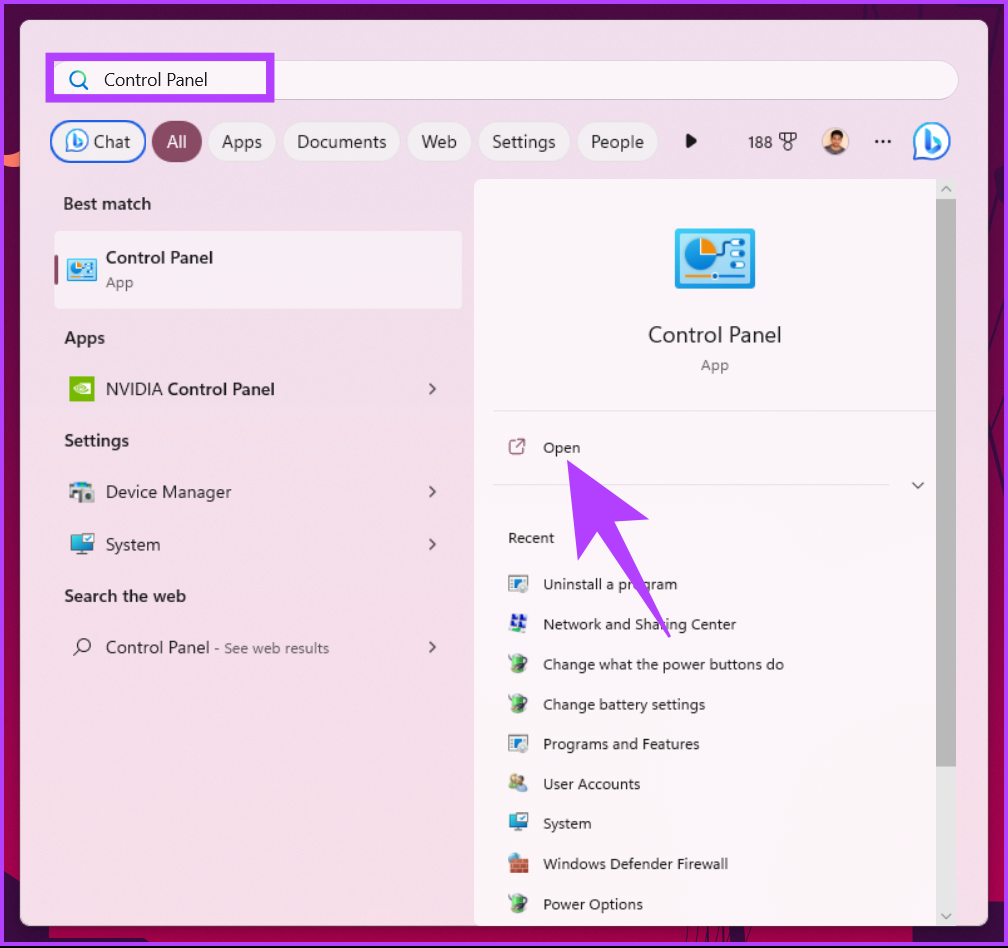
Task: Switch to the Documents filter tab
Action: tap(341, 141)
